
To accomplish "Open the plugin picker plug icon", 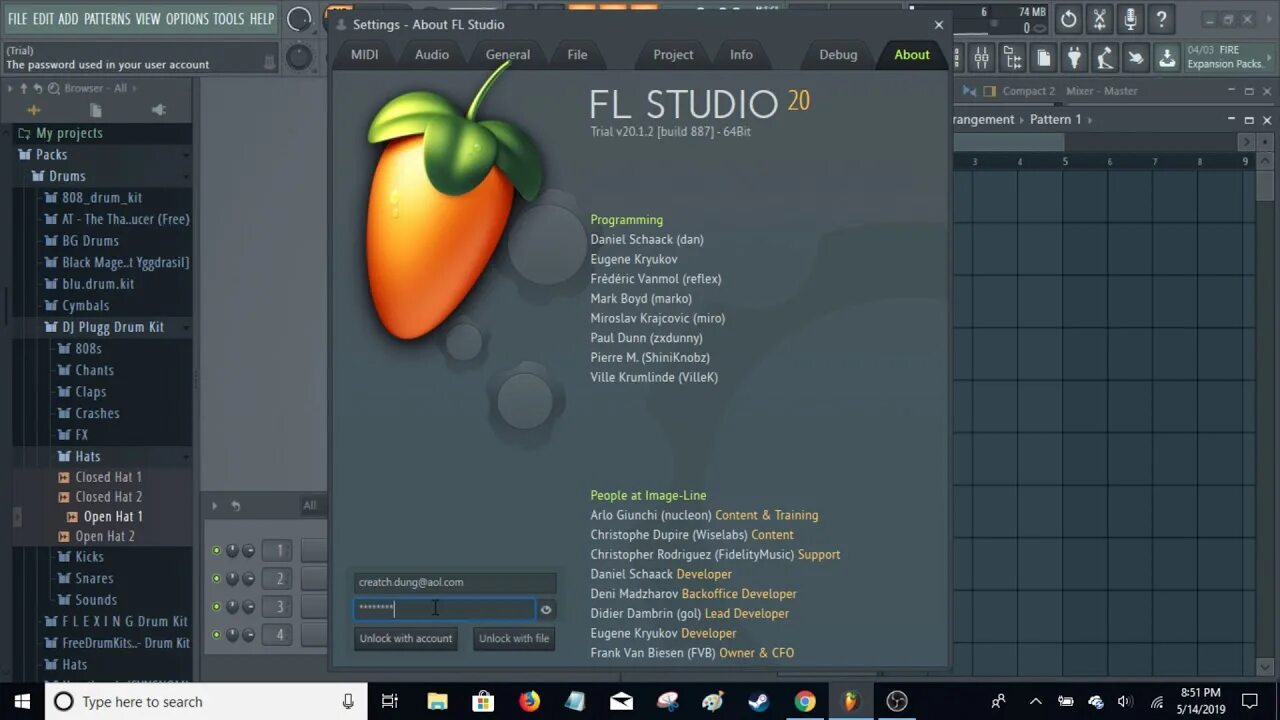I will click(1074, 58).
